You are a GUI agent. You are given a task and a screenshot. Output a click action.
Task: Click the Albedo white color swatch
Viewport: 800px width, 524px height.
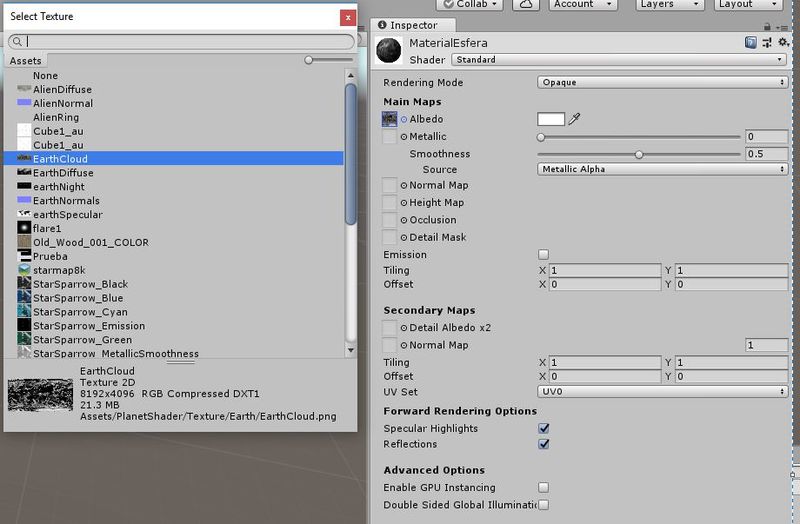pos(551,119)
